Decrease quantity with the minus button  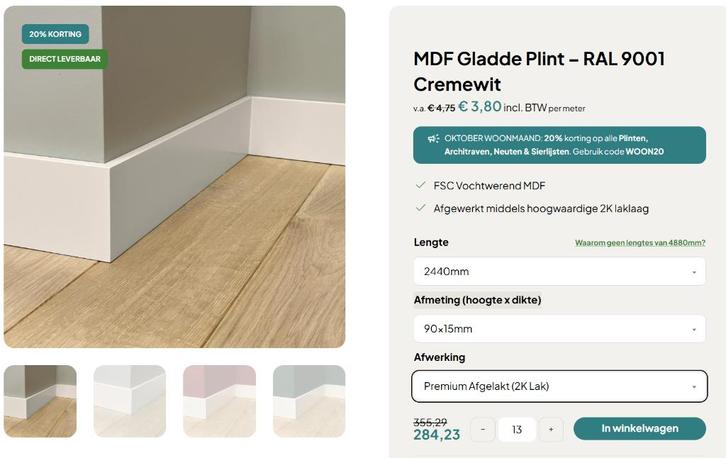pyautogui.click(x=482, y=429)
